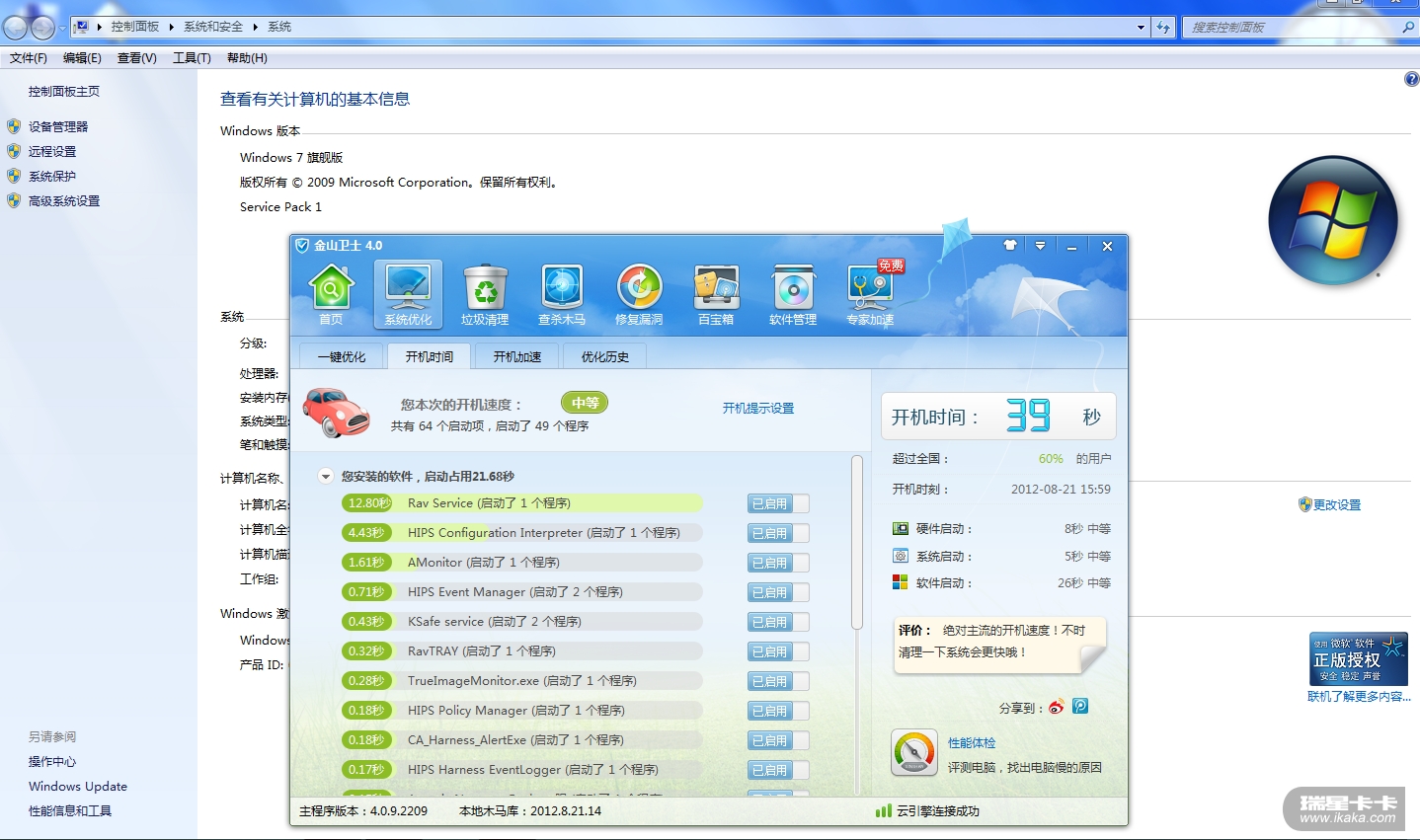Click the 开机提示设置 link
1420x840 pixels.
(x=758, y=408)
